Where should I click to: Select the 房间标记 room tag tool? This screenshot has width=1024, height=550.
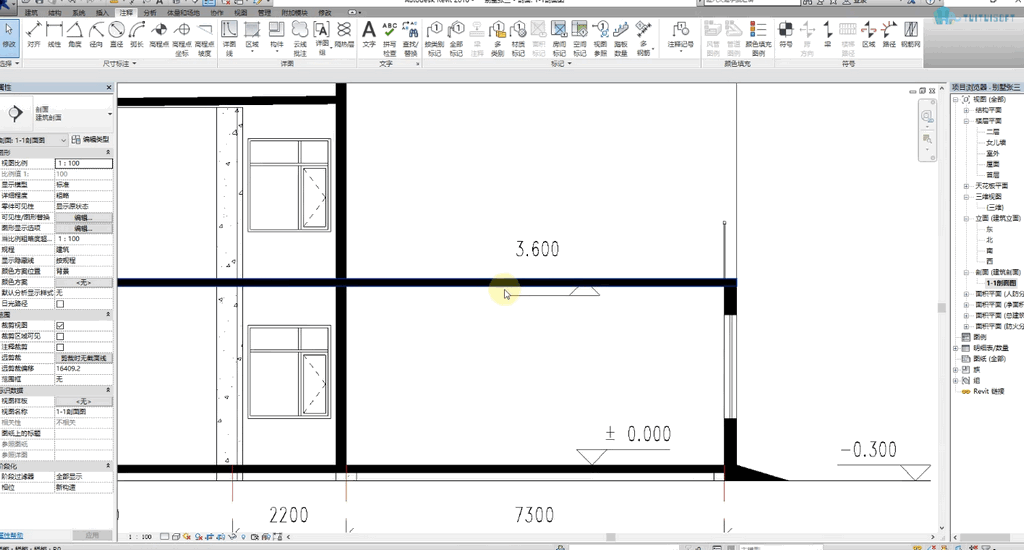coord(559,39)
